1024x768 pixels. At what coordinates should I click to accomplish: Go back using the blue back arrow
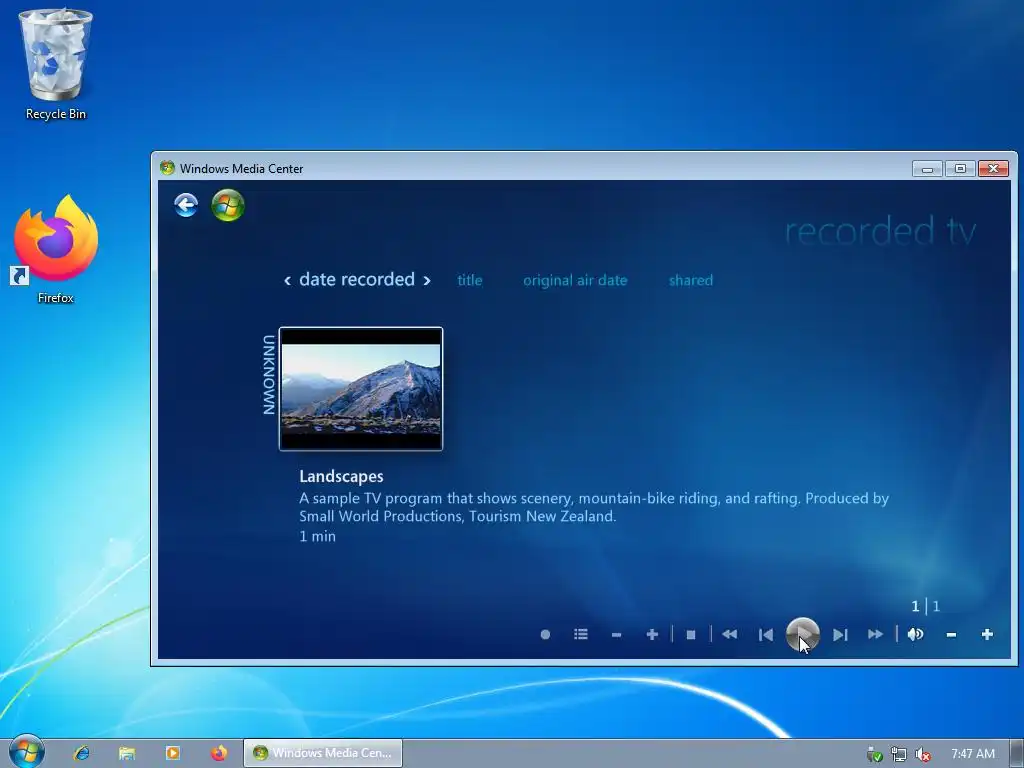click(x=186, y=205)
